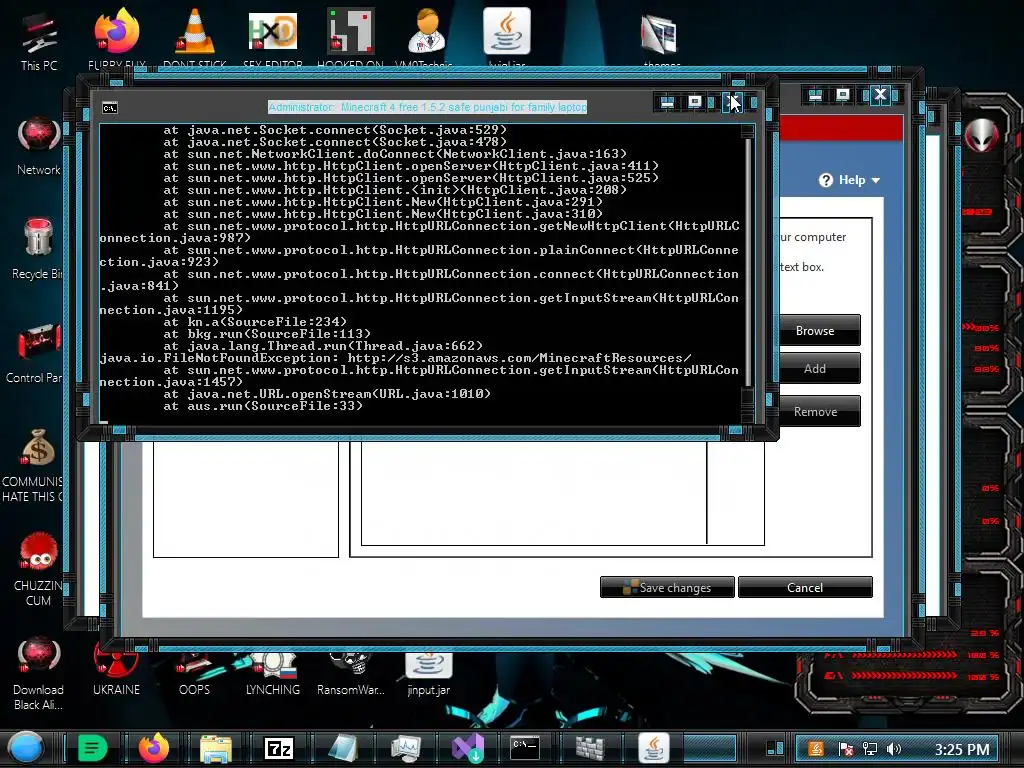Open 7-Zip from the taskbar
Image resolution: width=1024 pixels, height=768 pixels.
(x=279, y=748)
